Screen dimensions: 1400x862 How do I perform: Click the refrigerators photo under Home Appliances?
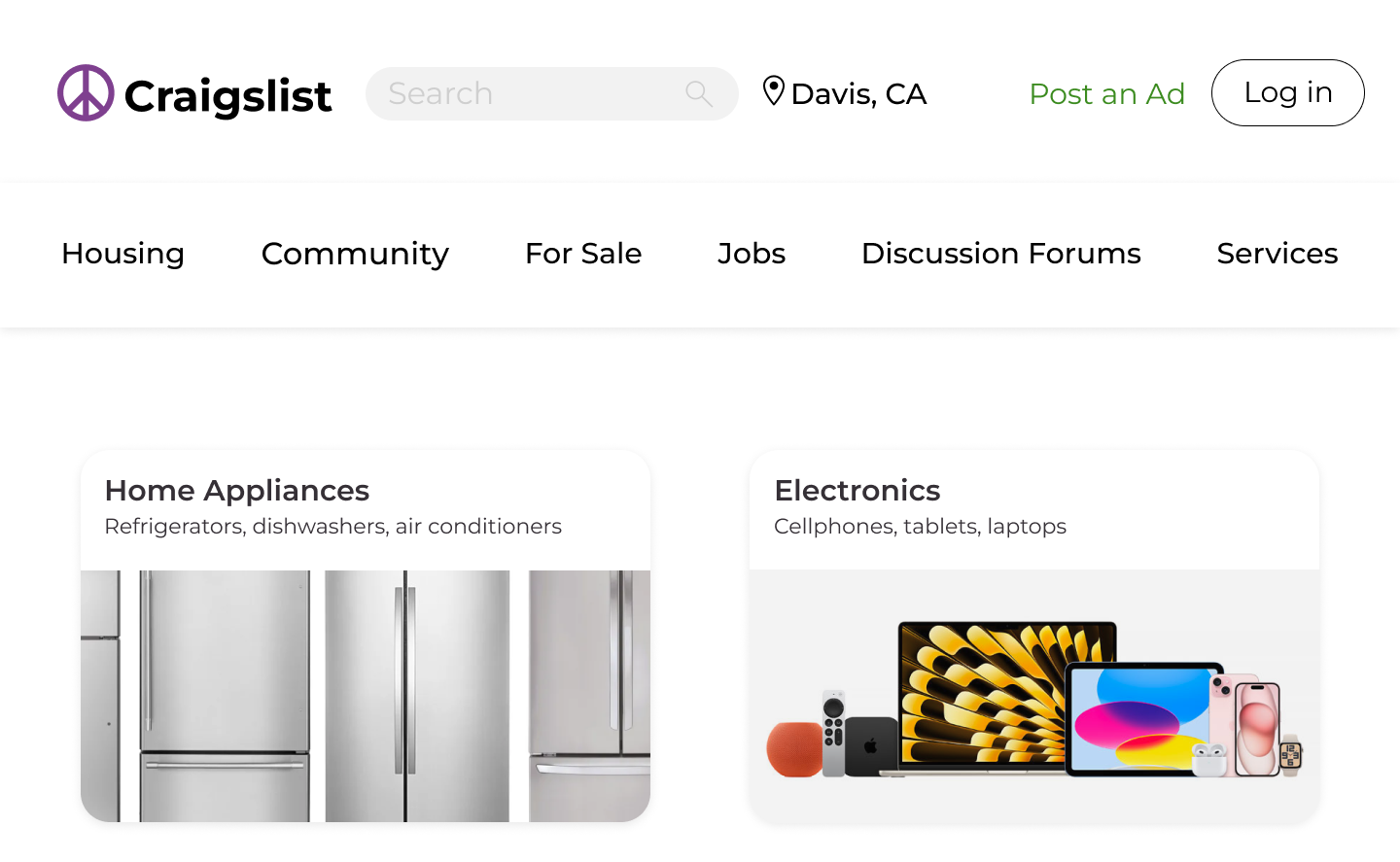tap(366, 695)
